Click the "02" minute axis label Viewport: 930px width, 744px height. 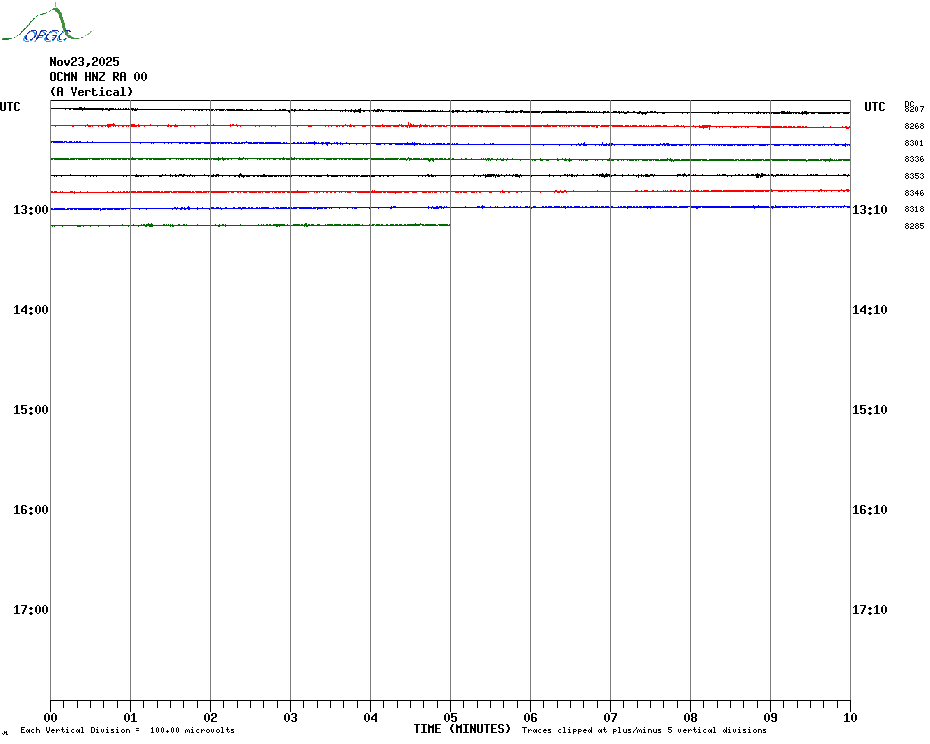[211, 718]
